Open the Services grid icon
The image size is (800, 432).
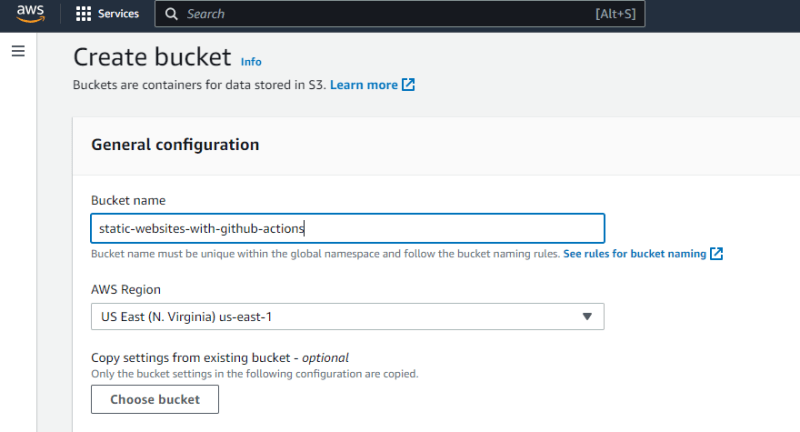(83, 14)
